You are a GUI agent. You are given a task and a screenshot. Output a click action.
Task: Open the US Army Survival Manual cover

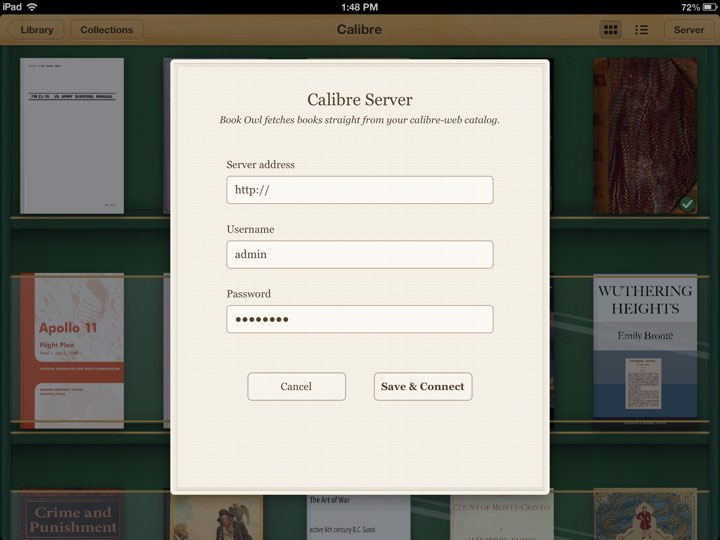72,135
